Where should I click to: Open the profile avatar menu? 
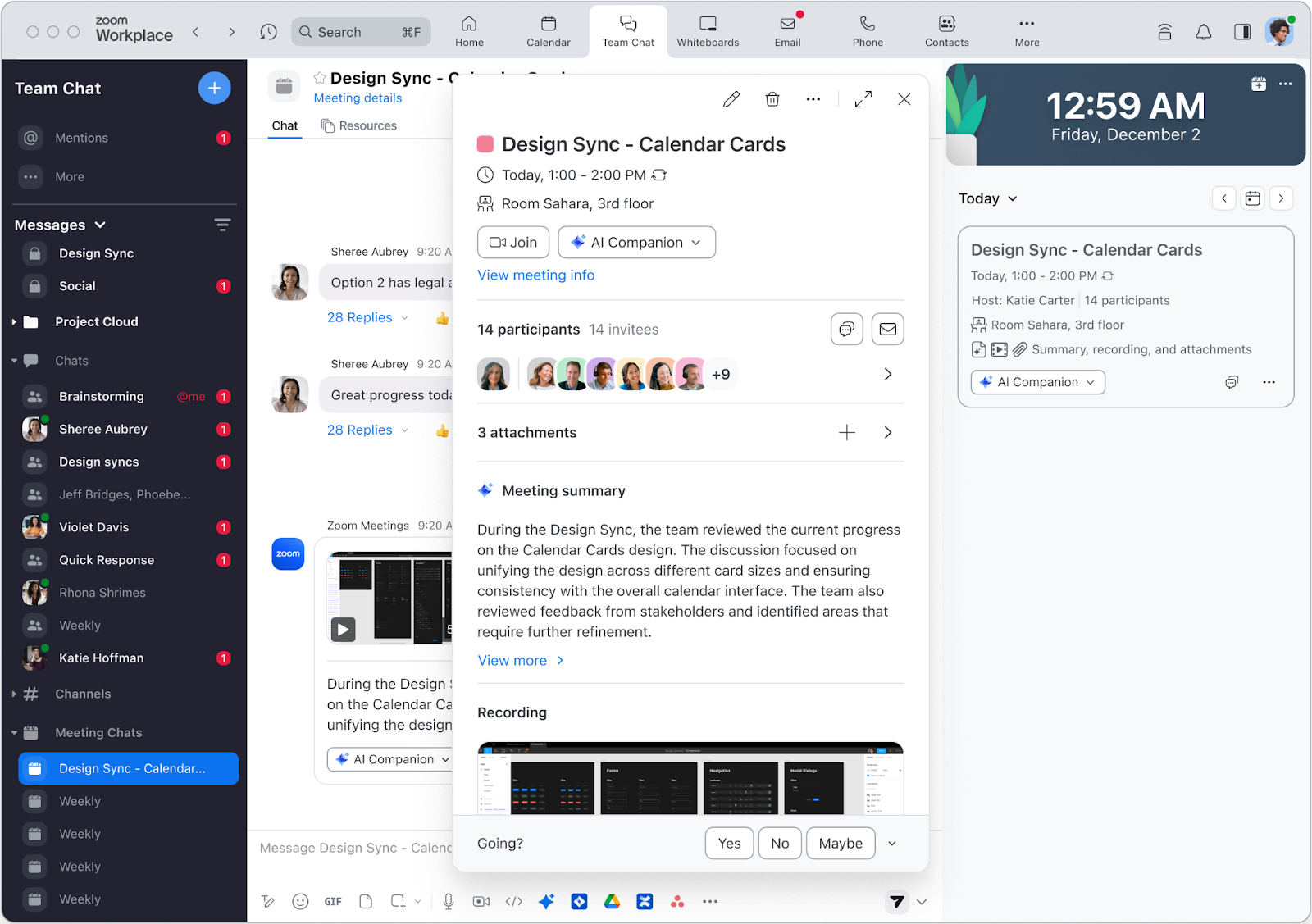[1279, 32]
